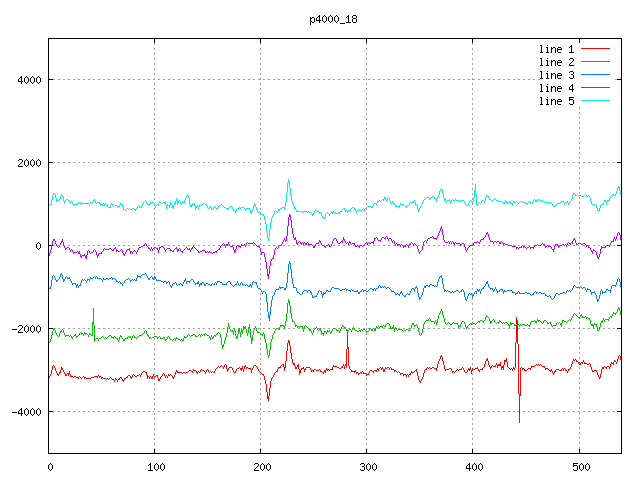The image size is (640, 480).
Task: Click the y-axis label 2000
Action: [29, 163]
